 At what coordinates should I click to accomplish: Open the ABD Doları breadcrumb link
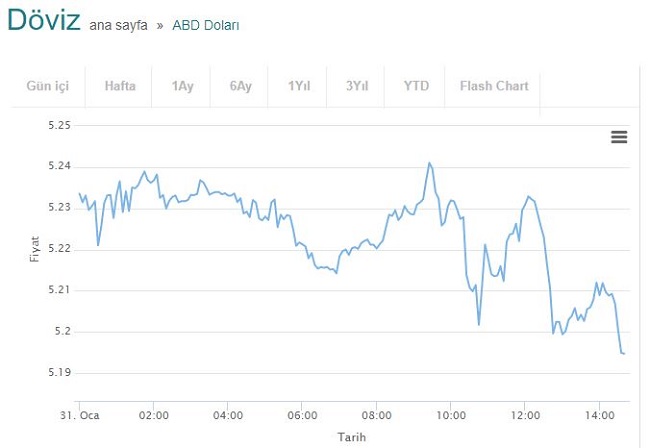coord(206,26)
